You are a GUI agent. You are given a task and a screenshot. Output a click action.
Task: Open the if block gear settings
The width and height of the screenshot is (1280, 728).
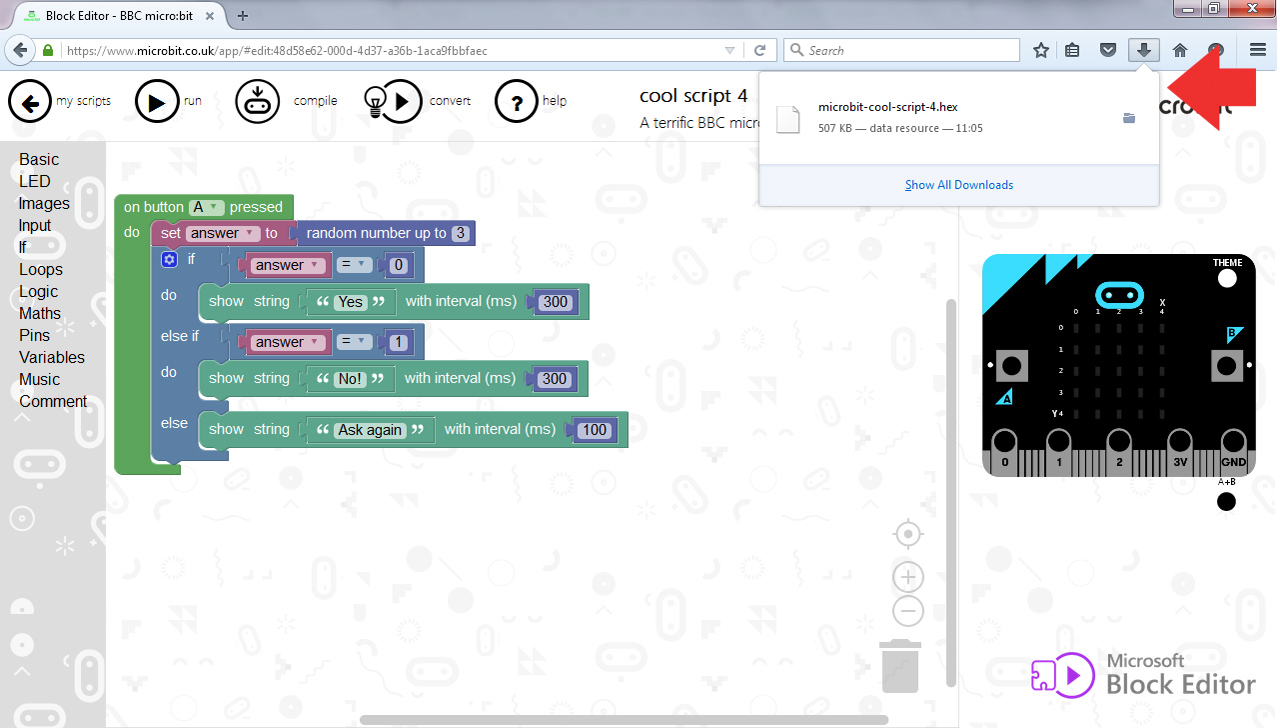coord(169,260)
